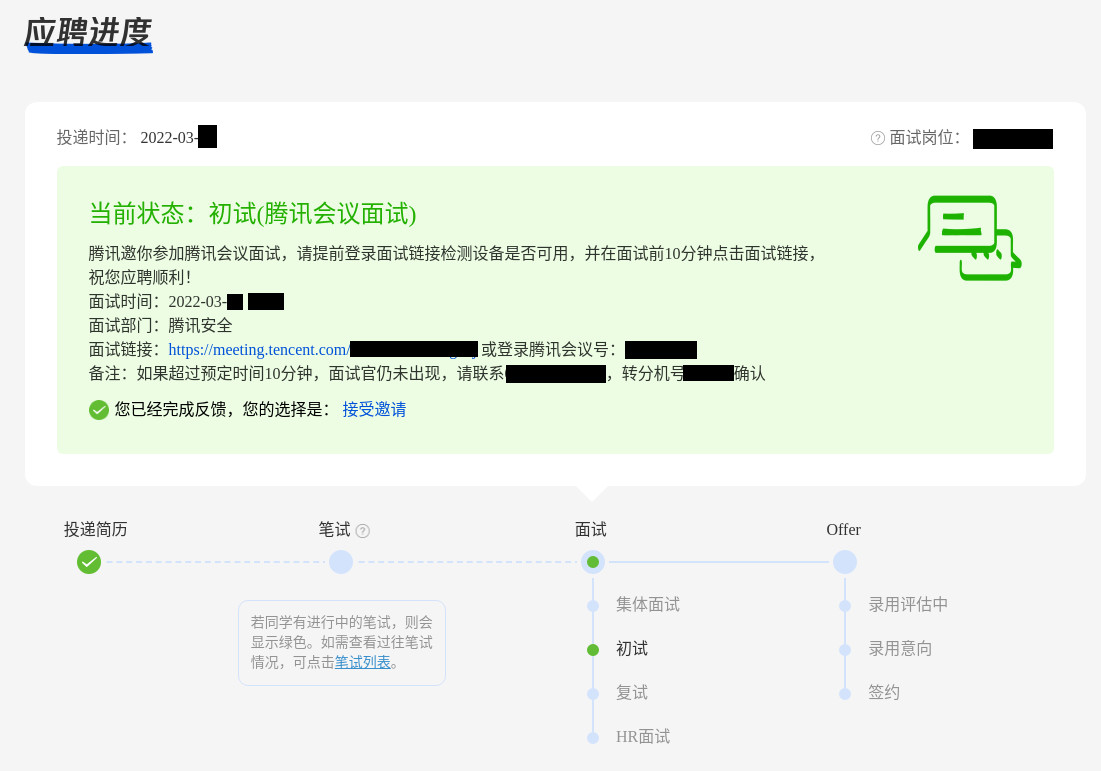This screenshot has height=771, width=1101.
Task: Click the 笔试 stage circle node
Action: click(x=341, y=562)
